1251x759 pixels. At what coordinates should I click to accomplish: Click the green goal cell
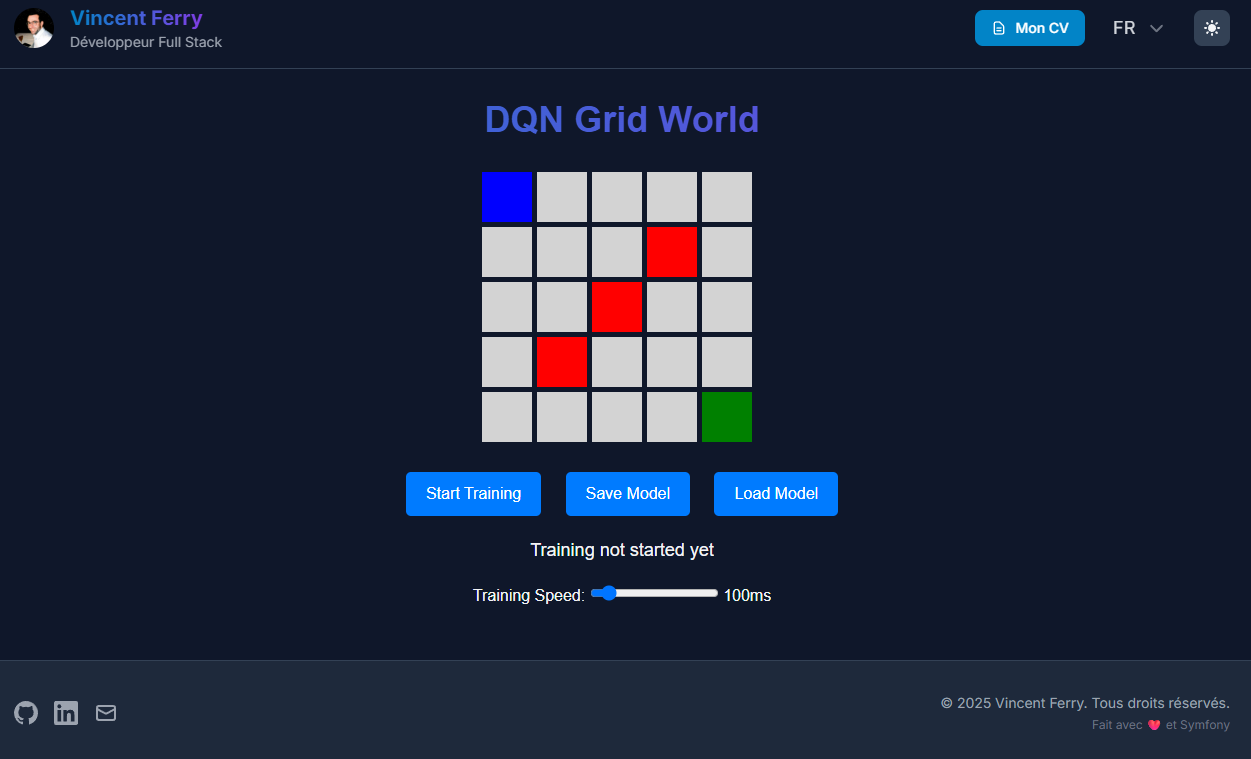727,417
